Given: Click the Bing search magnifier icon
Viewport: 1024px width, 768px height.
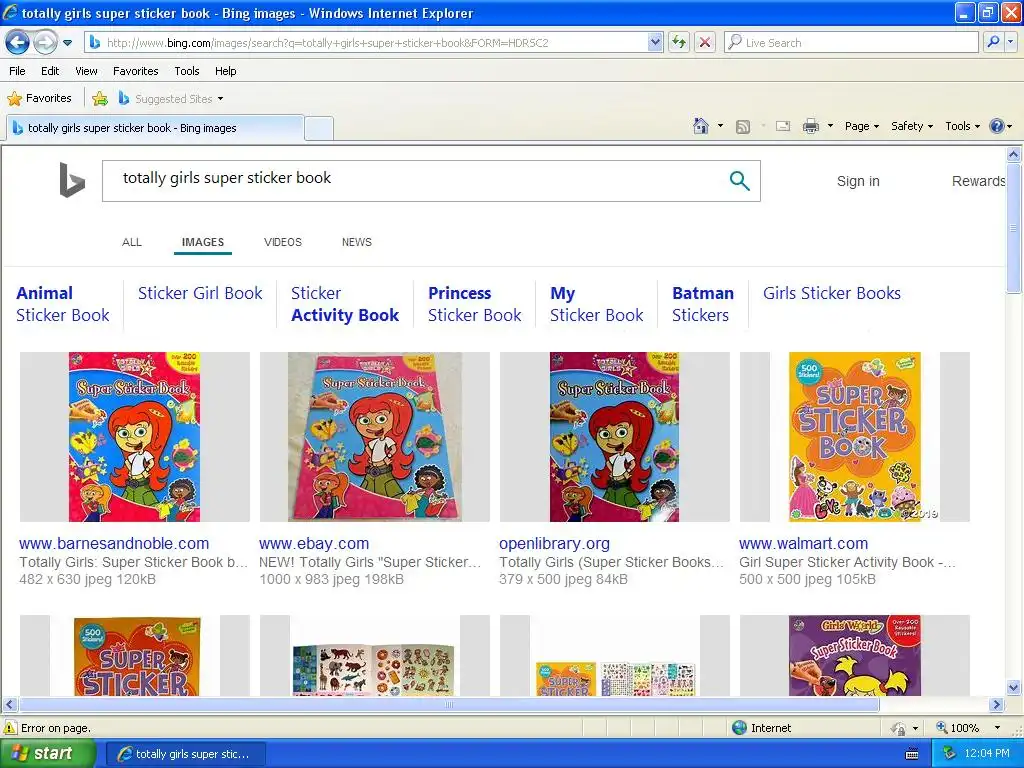Looking at the screenshot, I should tap(739, 181).
